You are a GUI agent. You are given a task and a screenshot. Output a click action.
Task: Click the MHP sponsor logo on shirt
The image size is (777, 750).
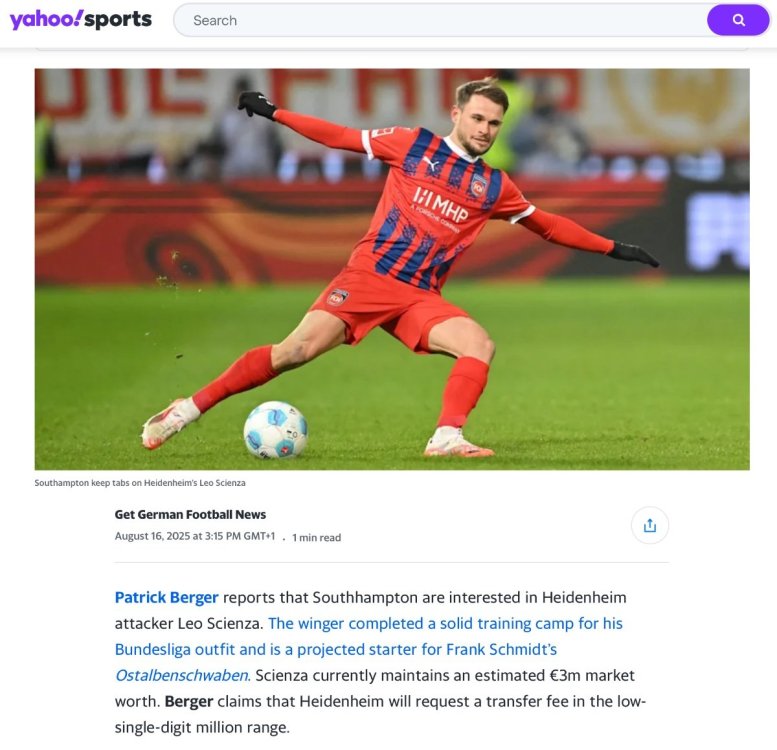coord(440,205)
